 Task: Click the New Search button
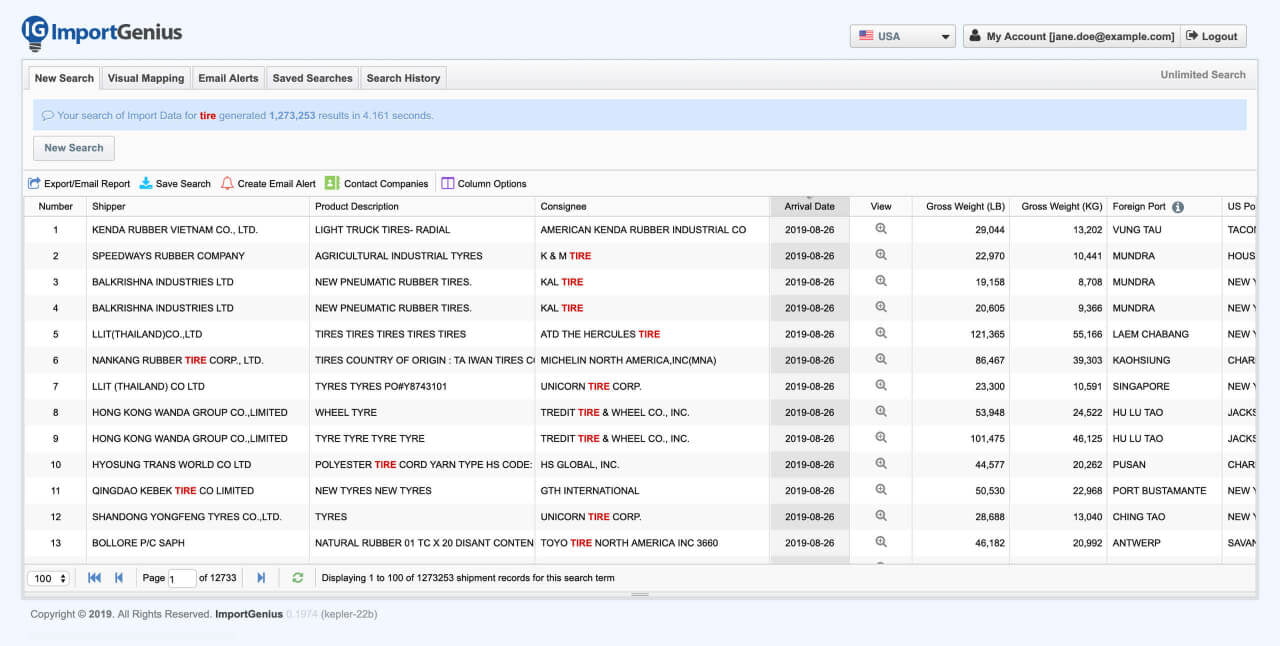(x=73, y=147)
